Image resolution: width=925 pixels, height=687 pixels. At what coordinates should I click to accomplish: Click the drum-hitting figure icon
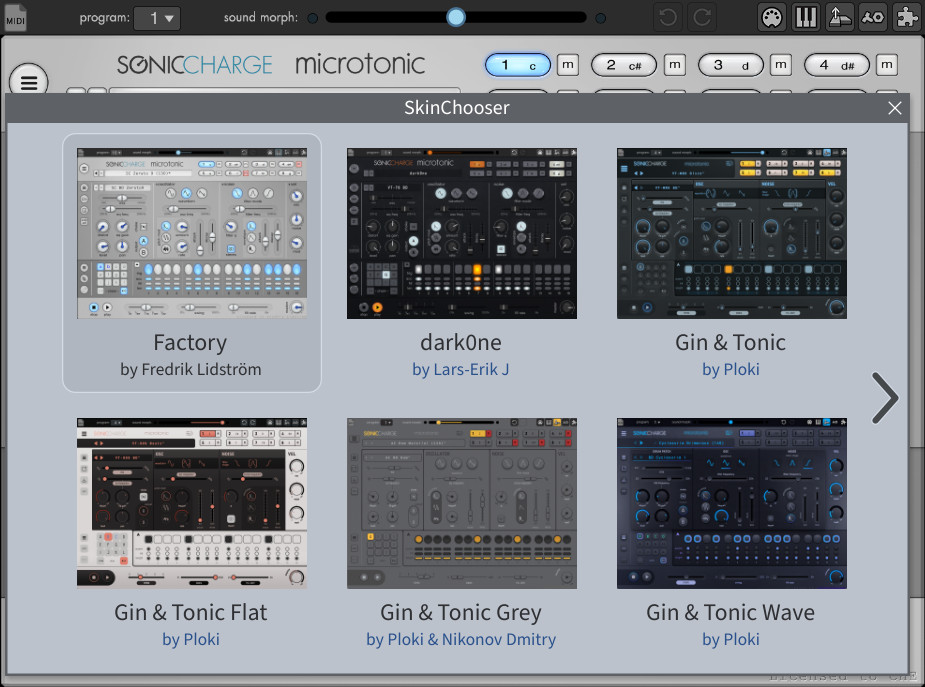tap(873, 17)
